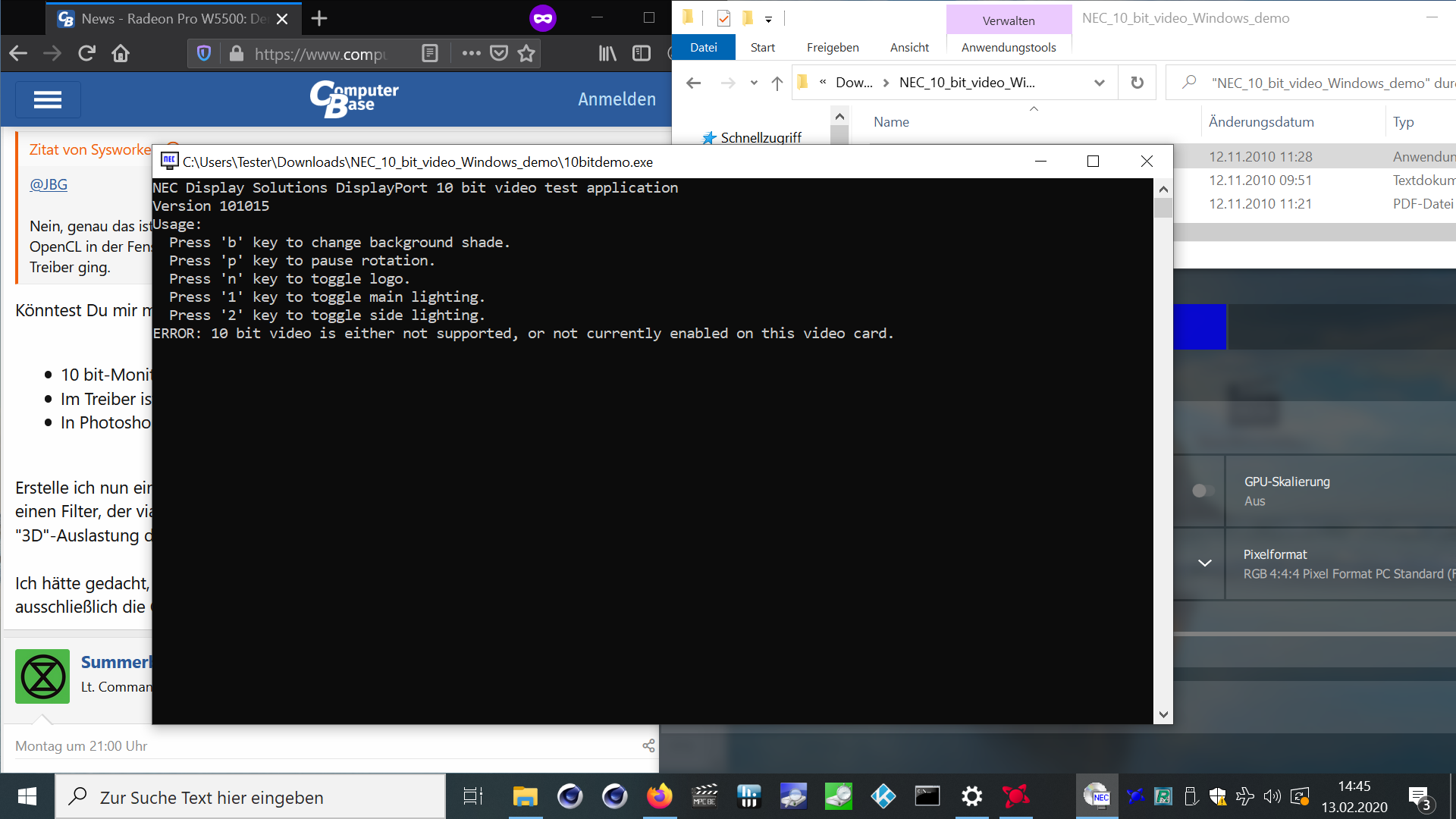This screenshot has height=819, width=1456.
Task: Toggle Firefox reader view
Action: coord(430,53)
